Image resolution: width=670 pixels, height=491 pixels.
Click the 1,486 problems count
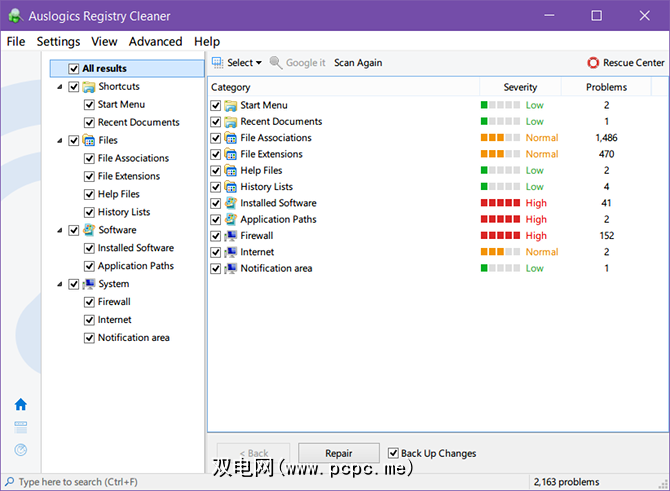tap(606, 138)
